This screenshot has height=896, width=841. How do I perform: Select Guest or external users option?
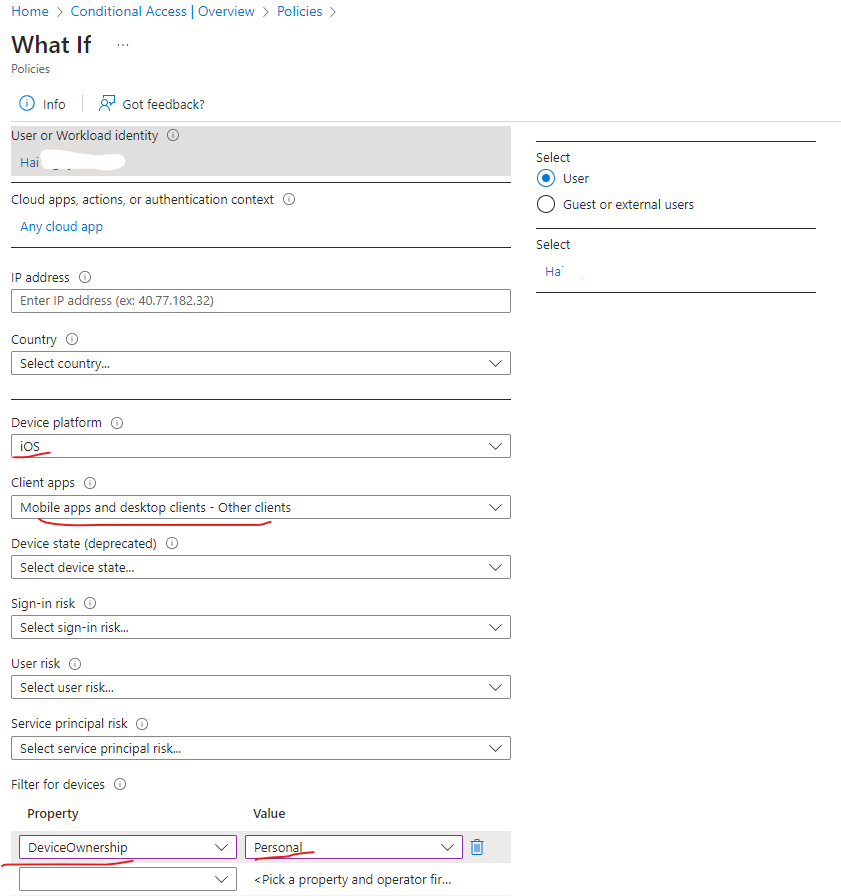[x=546, y=204]
